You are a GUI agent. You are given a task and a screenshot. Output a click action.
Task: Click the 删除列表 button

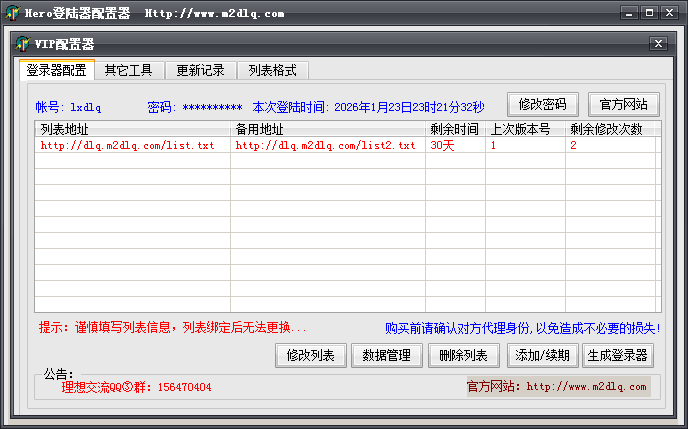click(x=464, y=355)
